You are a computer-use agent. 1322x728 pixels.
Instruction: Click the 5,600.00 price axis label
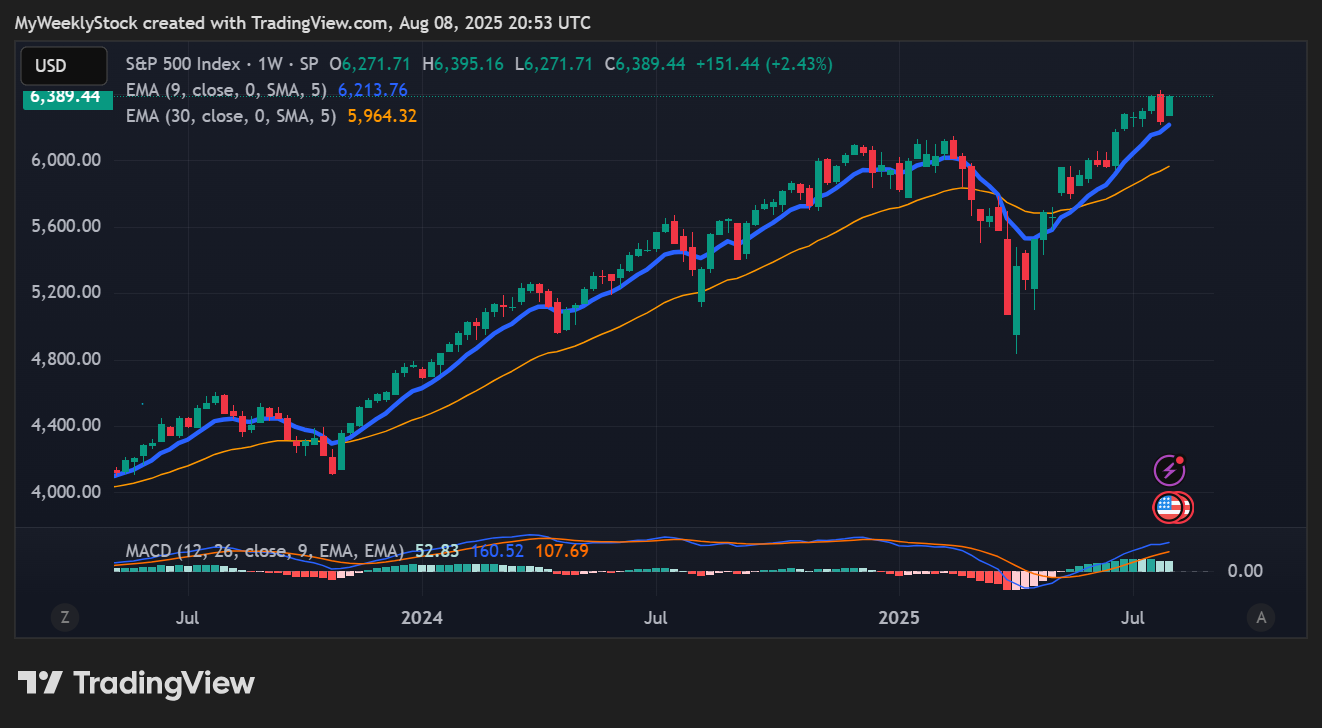click(65, 226)
